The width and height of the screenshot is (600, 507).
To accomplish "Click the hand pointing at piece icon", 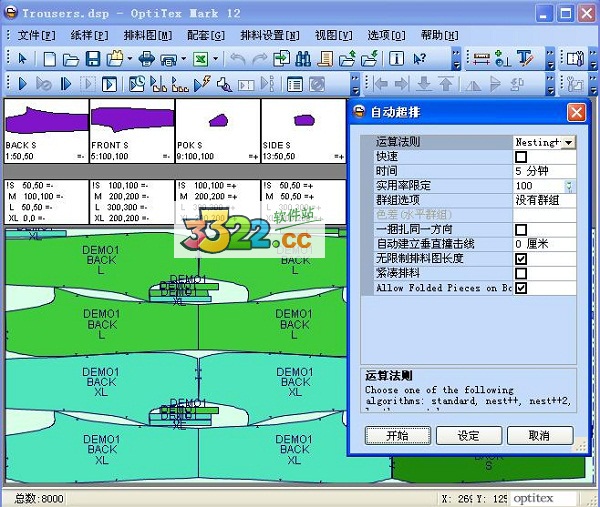I will (224, 84).
